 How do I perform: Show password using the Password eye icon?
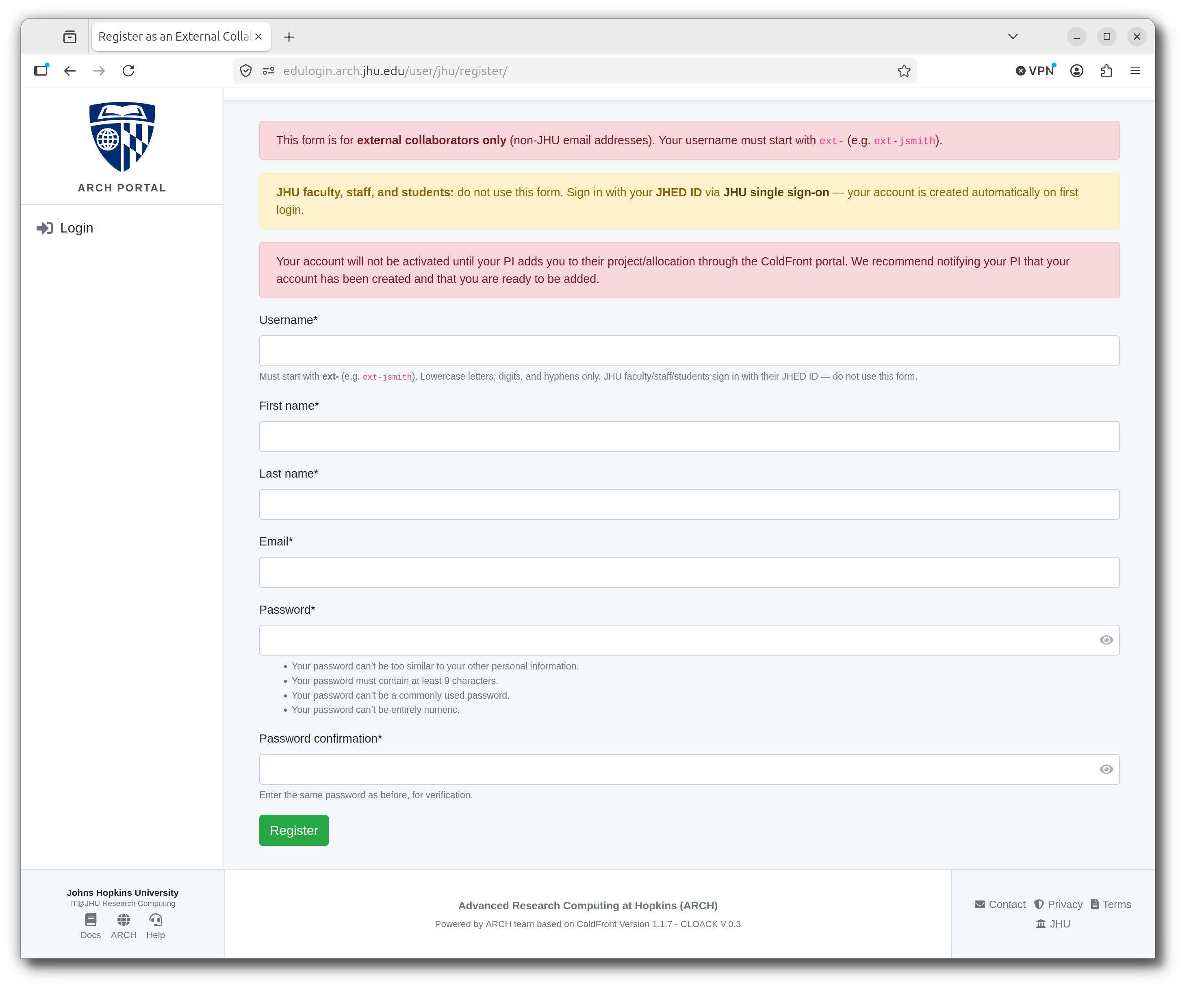coord(1107,641)
